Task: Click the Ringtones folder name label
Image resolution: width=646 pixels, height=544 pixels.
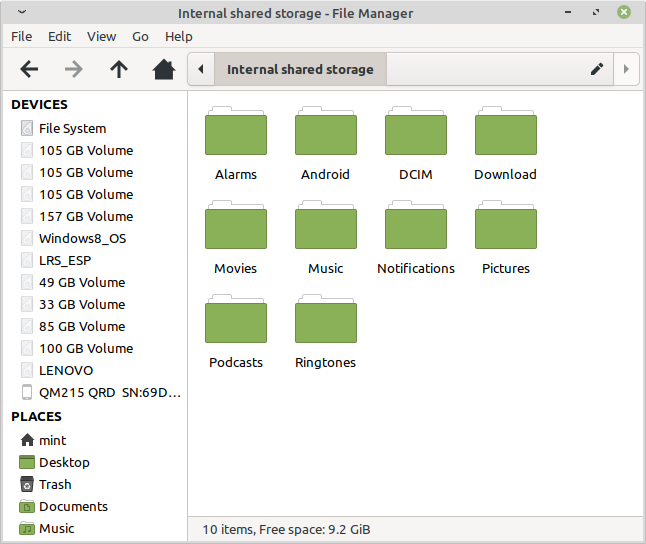Action: coord(325,363)
